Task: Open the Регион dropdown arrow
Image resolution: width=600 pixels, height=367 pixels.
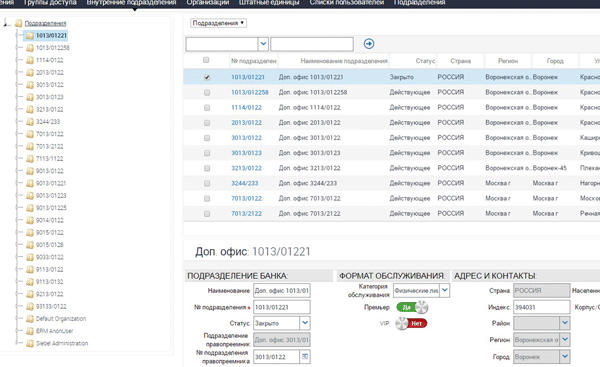Action: coord(565,339)
